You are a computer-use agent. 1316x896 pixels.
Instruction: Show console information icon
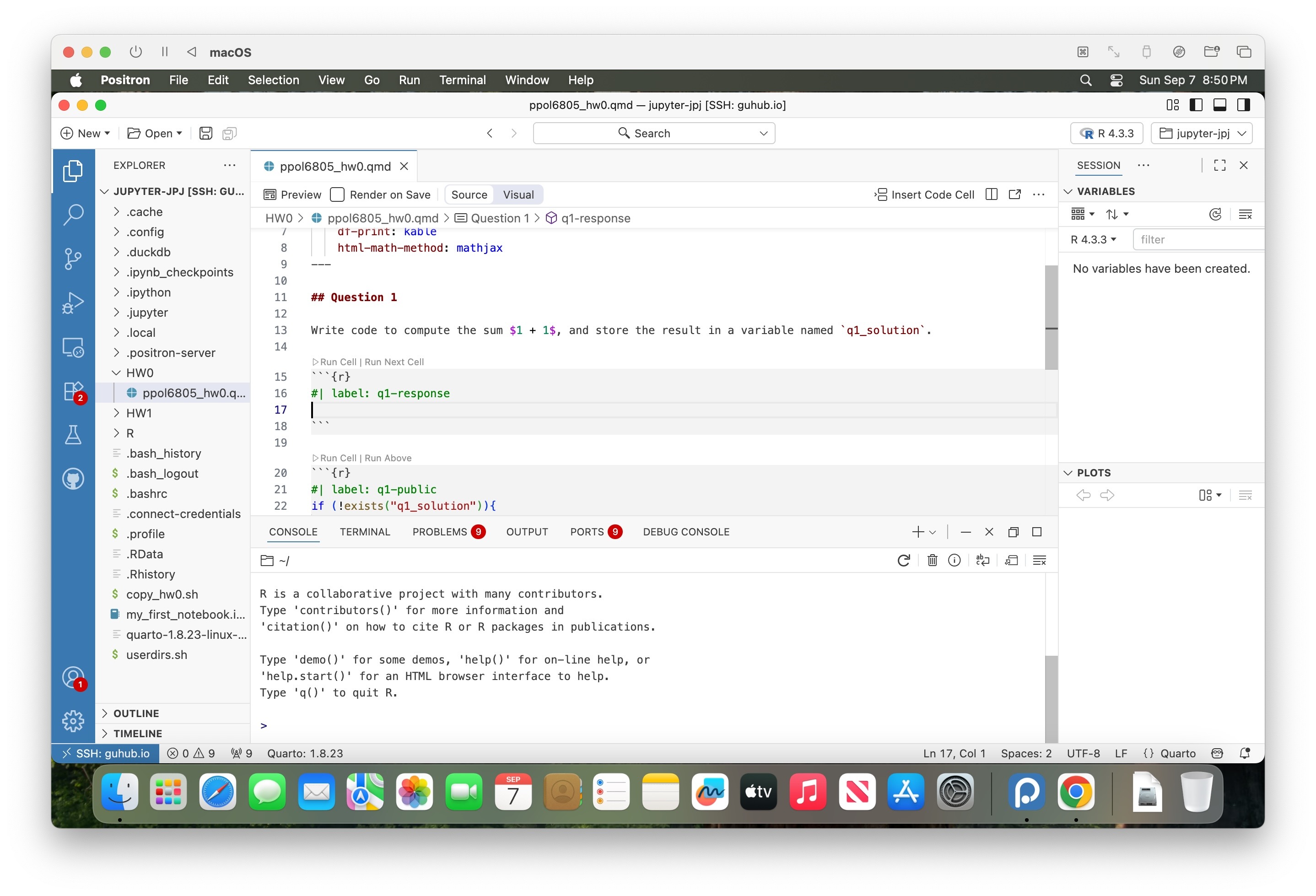pyautogui.click(x=954, y=560)
